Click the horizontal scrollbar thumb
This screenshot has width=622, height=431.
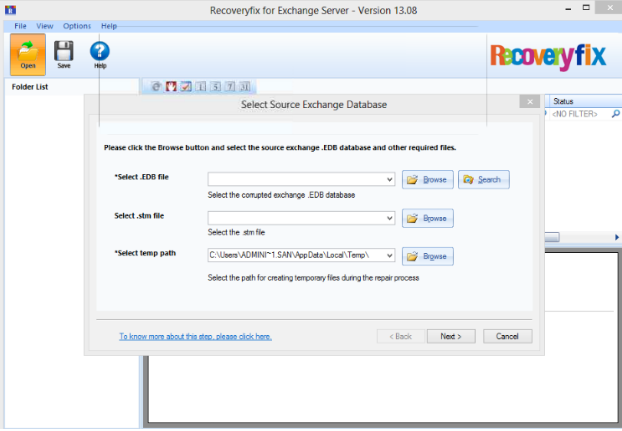[552, 237]
